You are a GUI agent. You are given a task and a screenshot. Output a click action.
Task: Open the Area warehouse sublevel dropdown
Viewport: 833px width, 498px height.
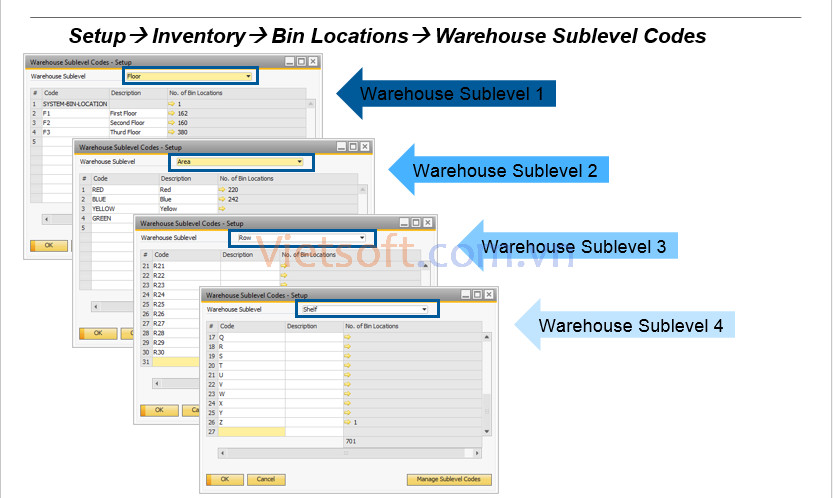click(298, 161)
